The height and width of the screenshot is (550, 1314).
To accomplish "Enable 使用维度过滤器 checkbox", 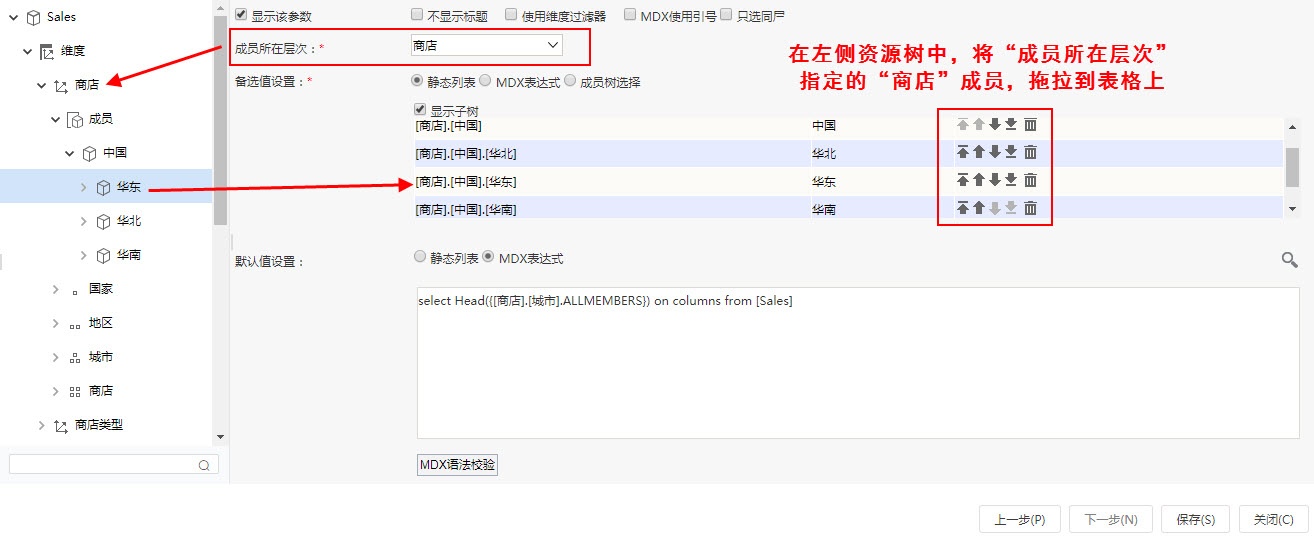I will point(511,15).
